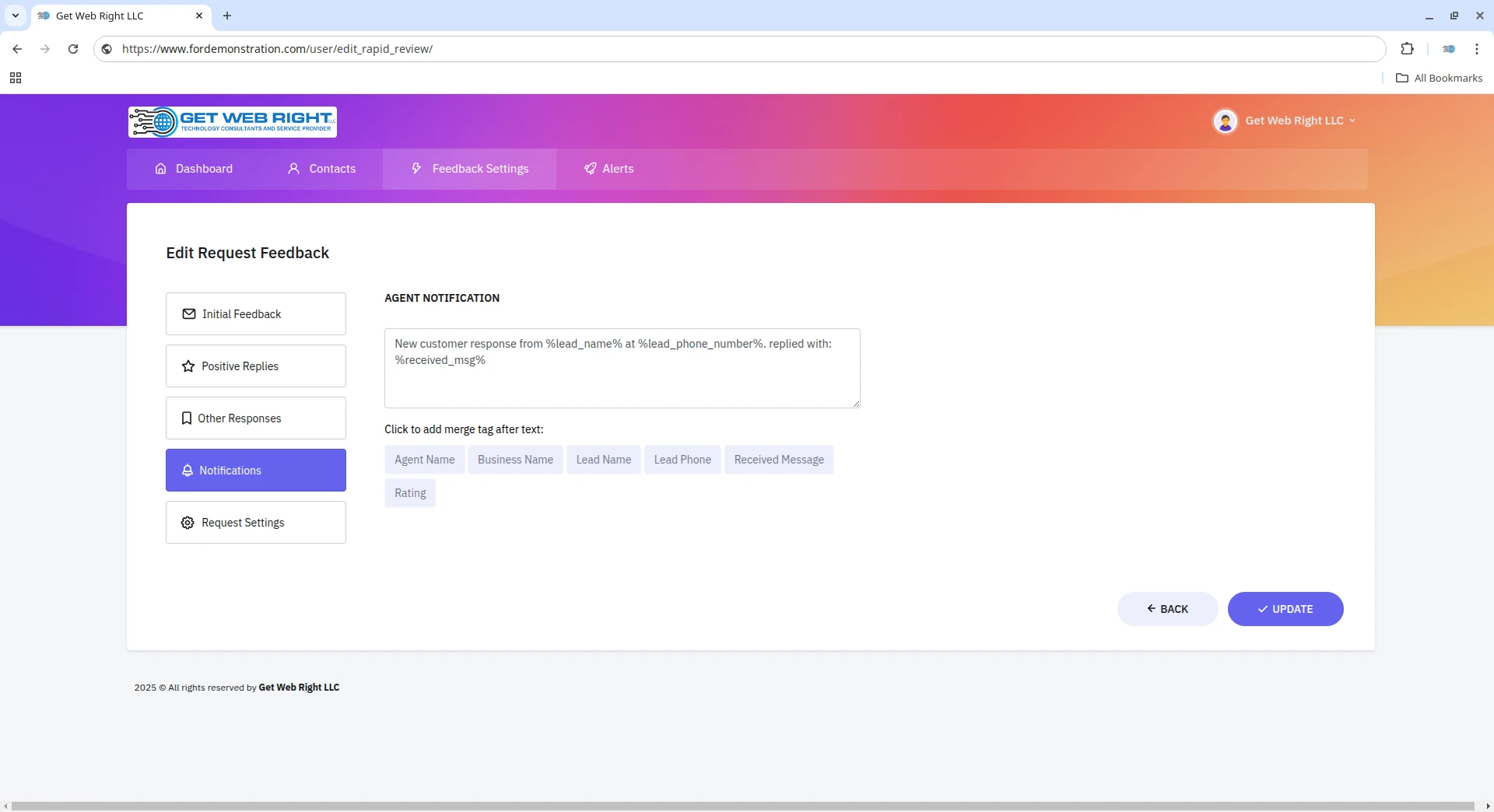Open the All Bookmarks folder

(1440, 78)
